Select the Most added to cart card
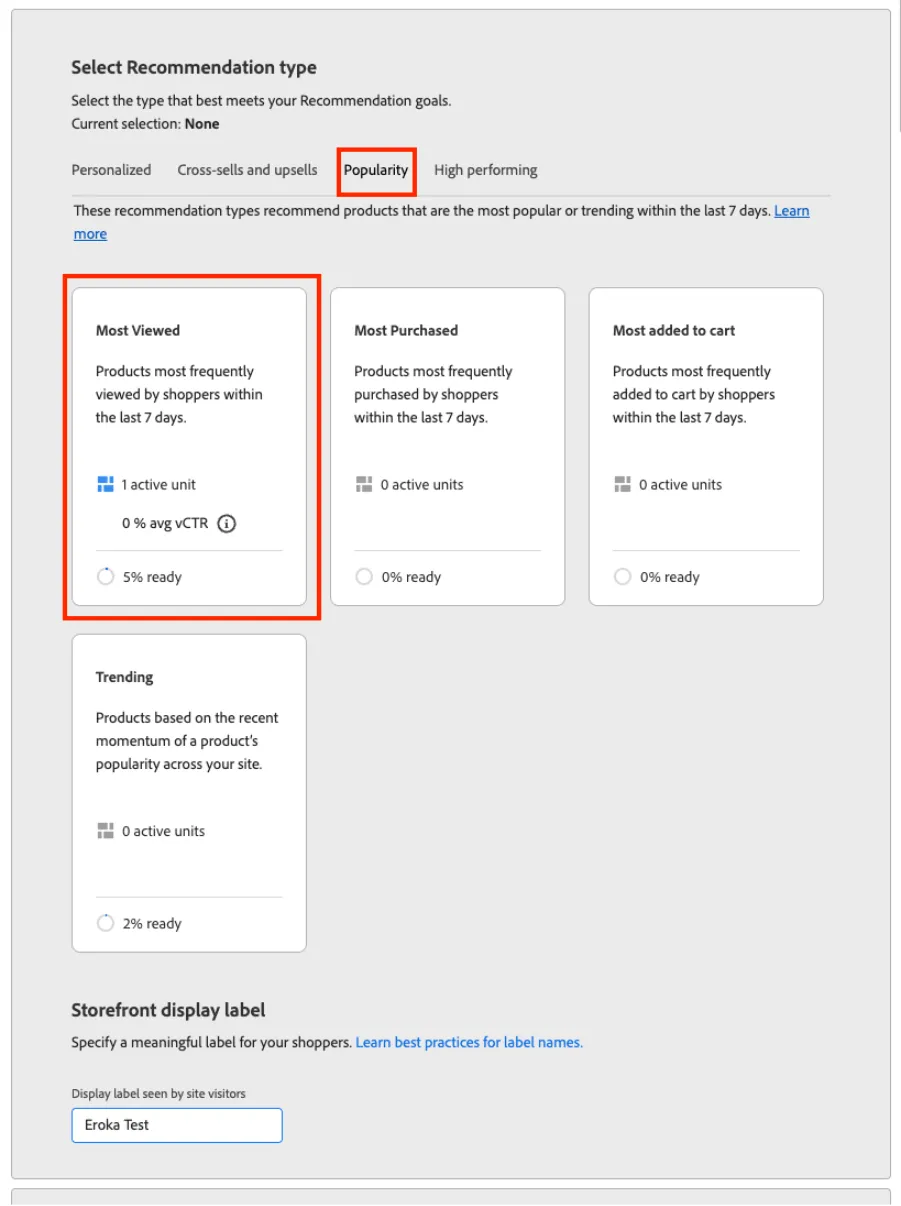This screenshot has height=1206, width=901. (x=706, y=447)
